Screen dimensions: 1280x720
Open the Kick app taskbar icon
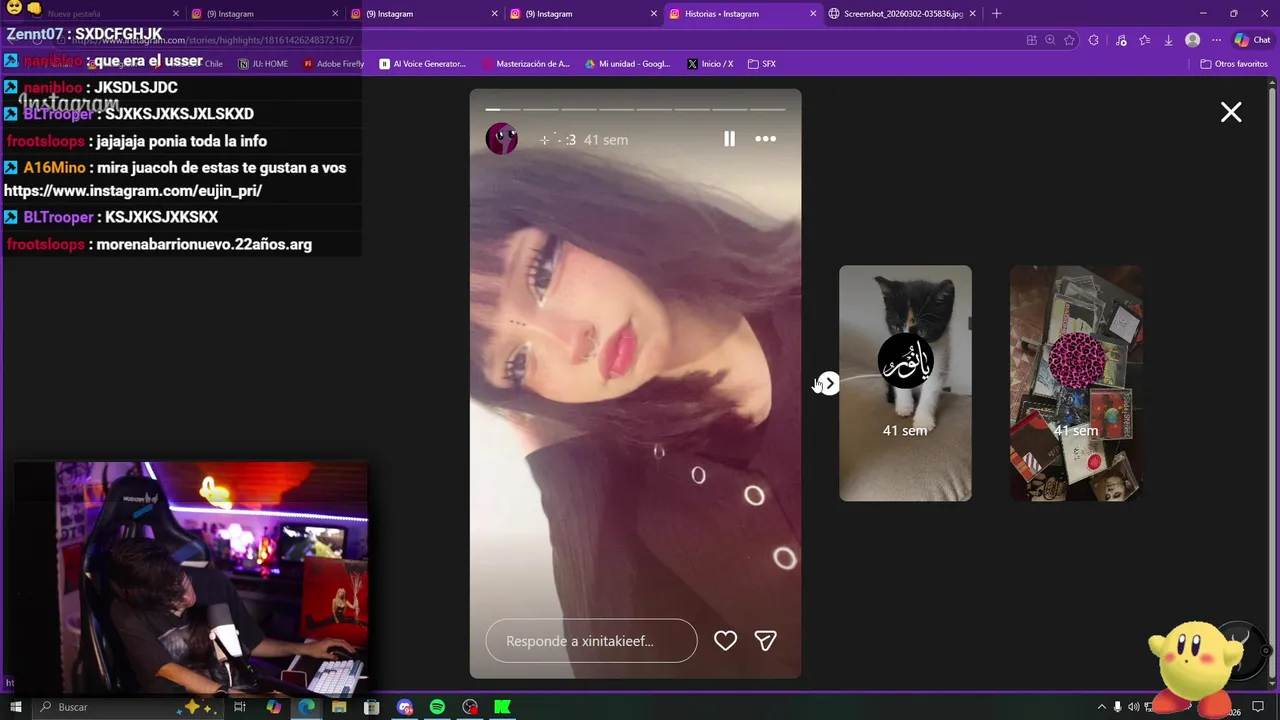503,707
